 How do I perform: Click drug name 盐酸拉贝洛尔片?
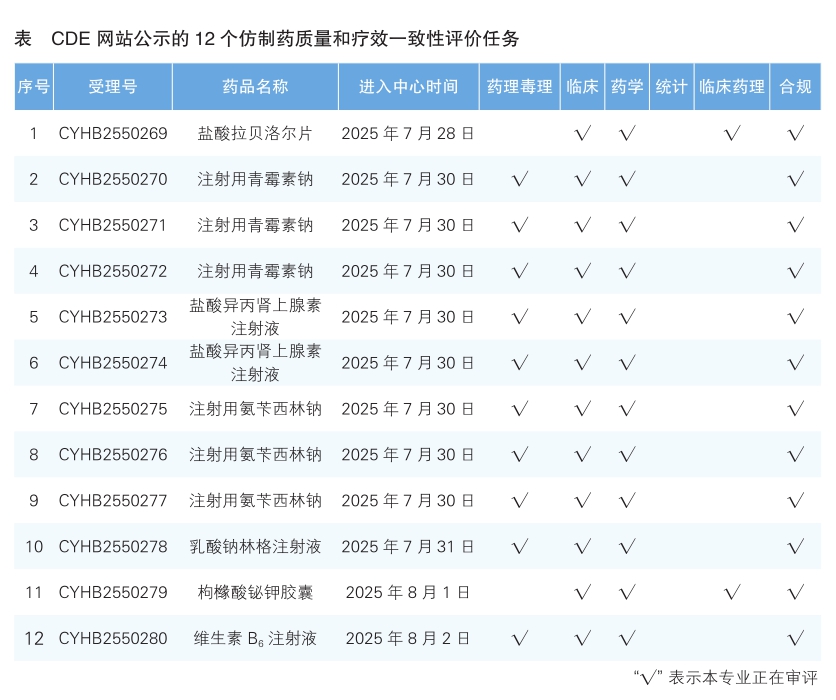tap(255, 134)
